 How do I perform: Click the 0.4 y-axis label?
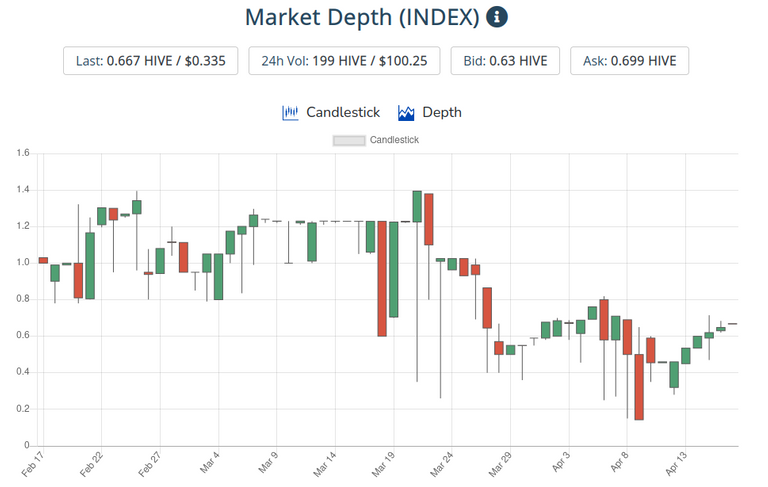pos(23,372)
